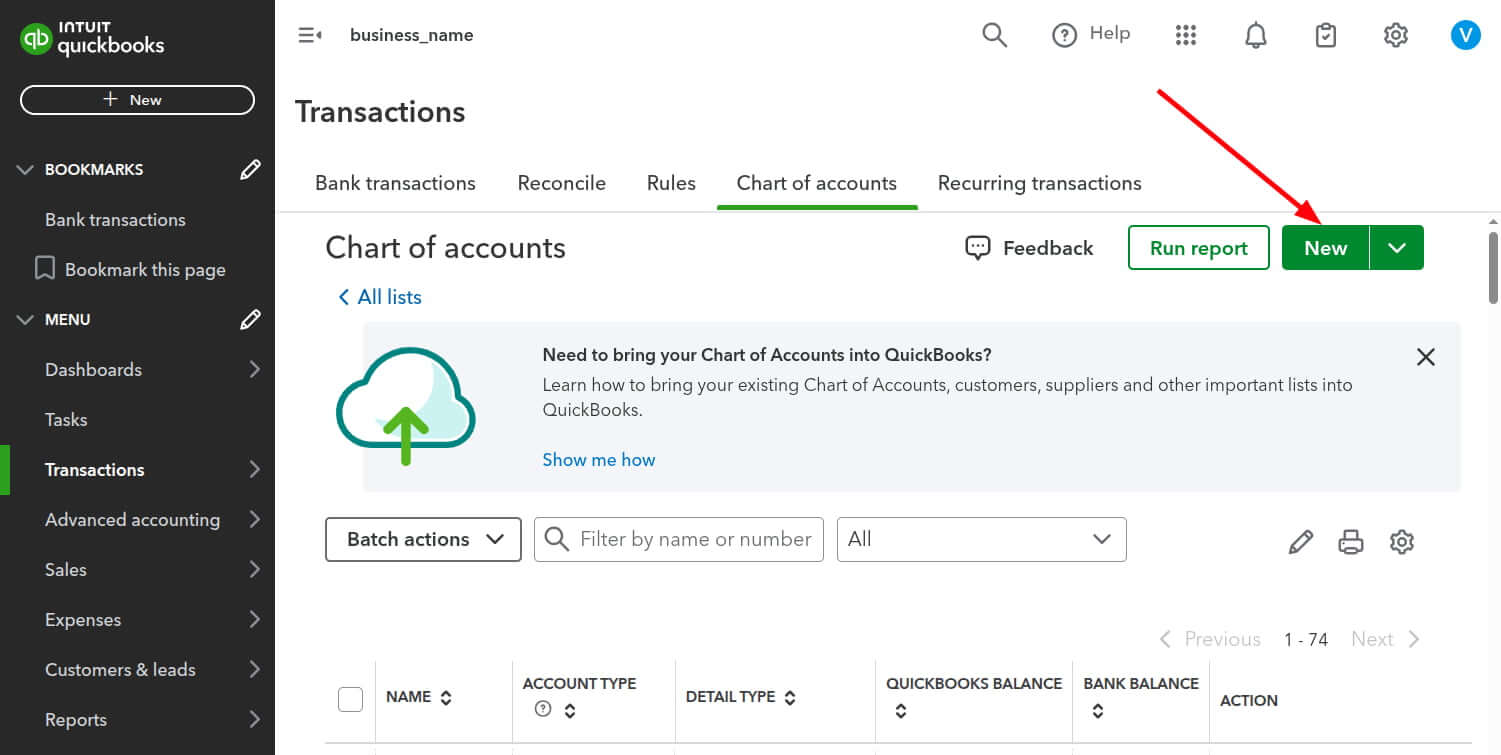1501x755 pixels.
Task: Click the Show me how link
Action: [x=599, y=460]
